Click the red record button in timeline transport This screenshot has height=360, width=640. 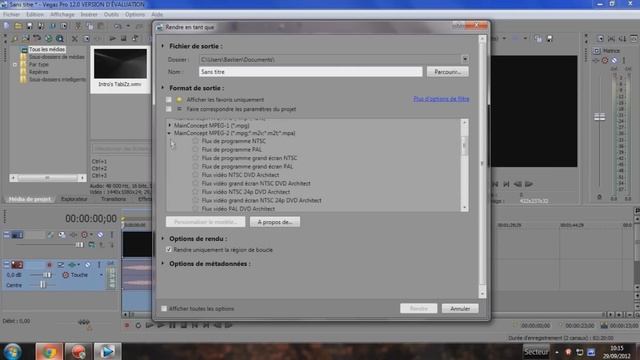coord(127,325)
